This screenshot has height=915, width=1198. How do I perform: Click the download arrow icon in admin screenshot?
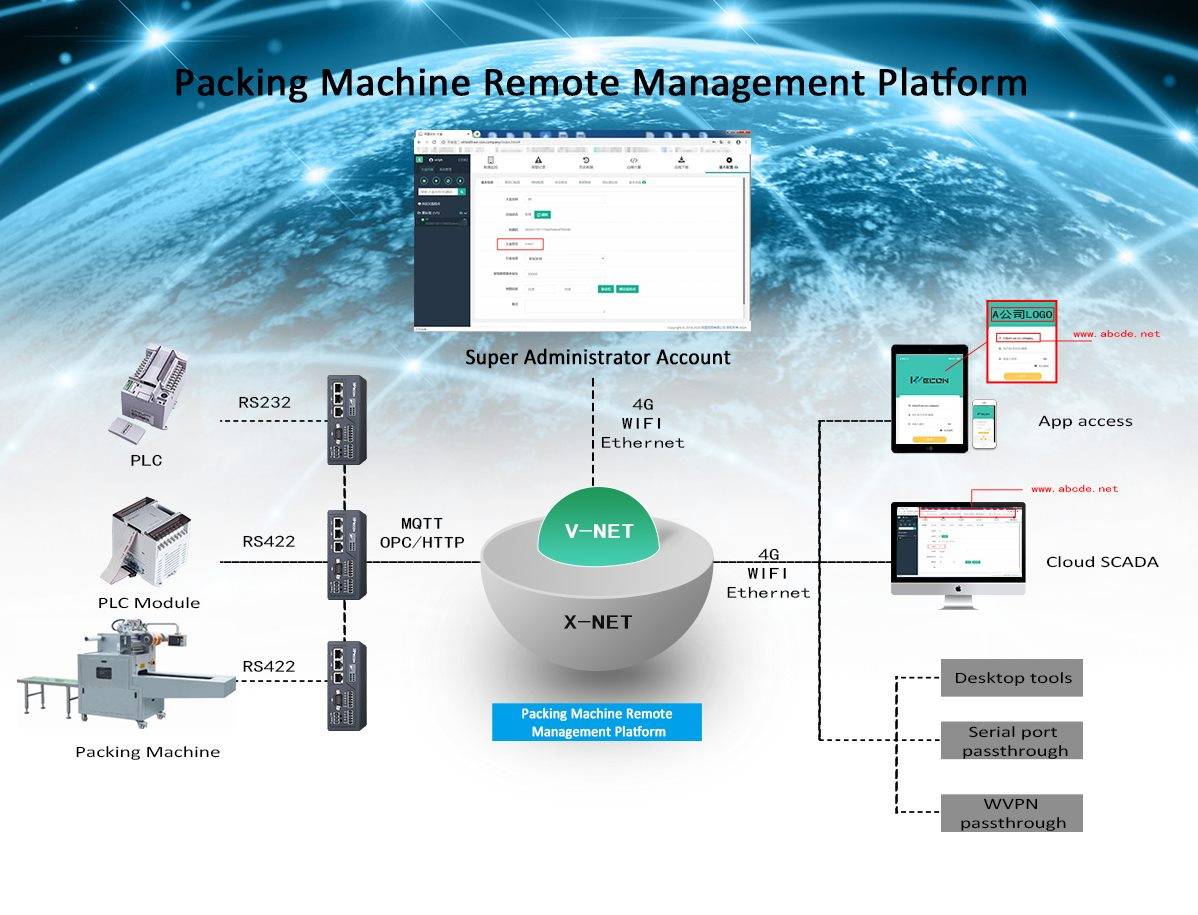pos(681,160)
